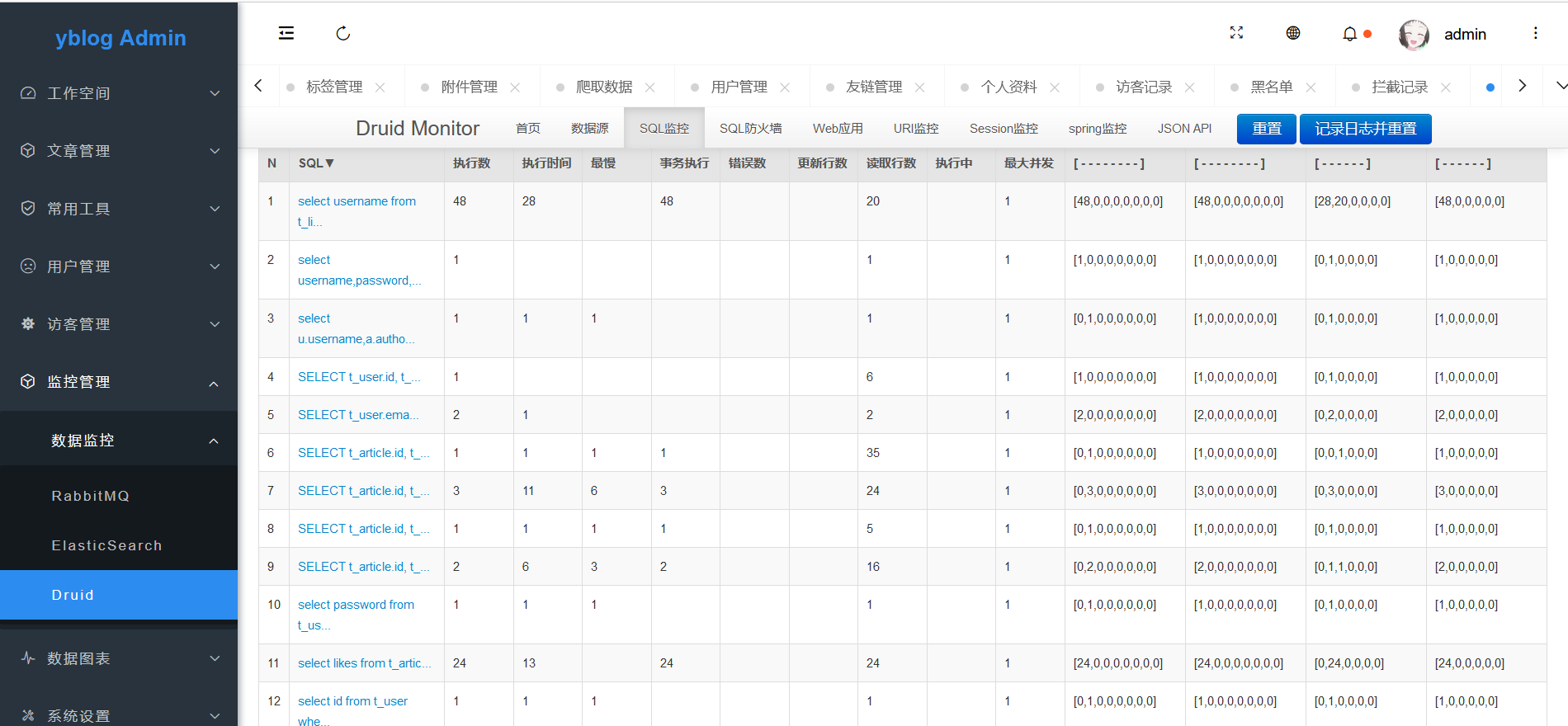The width and height of the screenshot is (1568, 726).
Task: Switch to URI监控 tab
Action: coord(916,129)
